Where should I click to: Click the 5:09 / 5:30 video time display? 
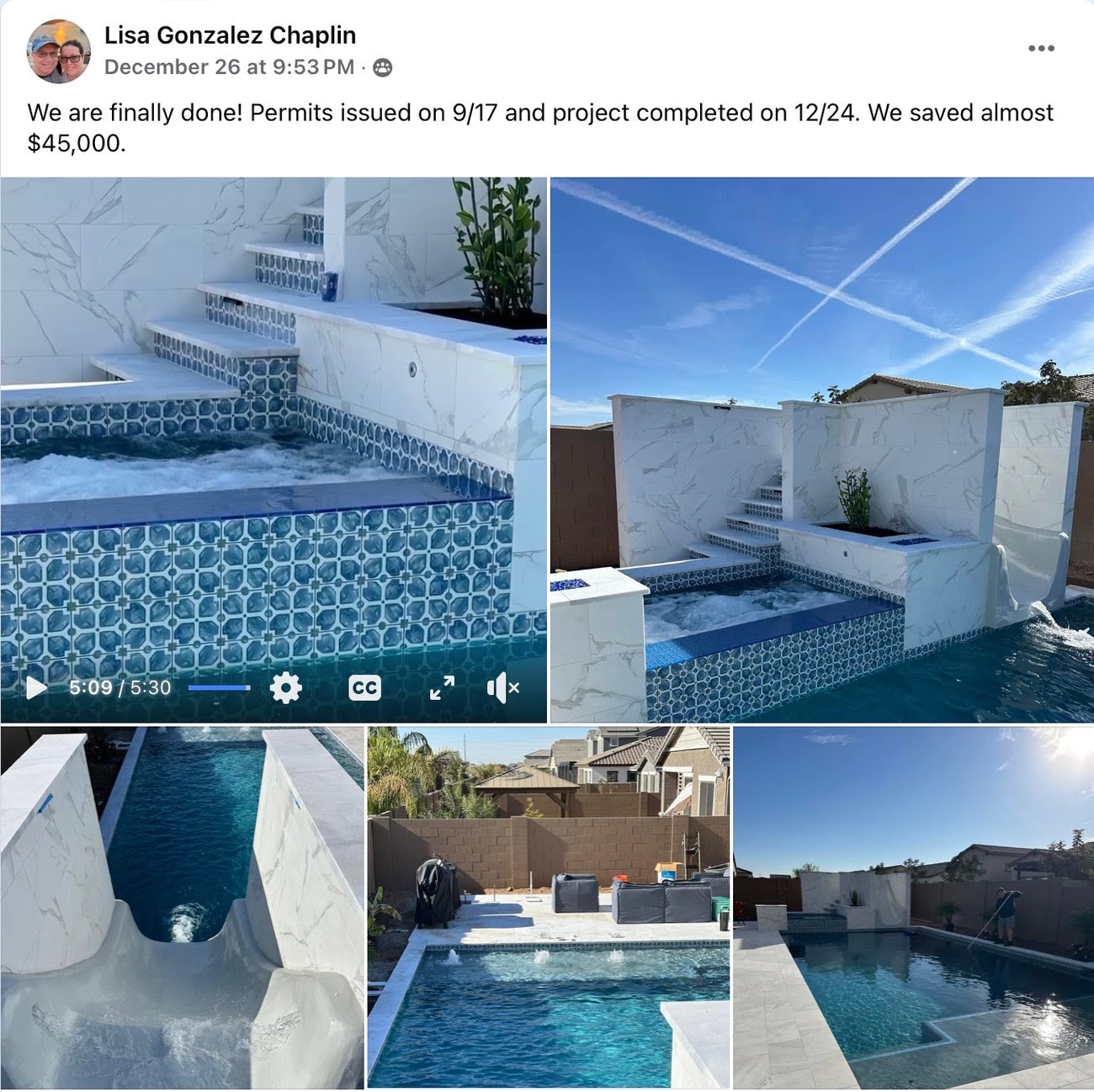click(119, 688)
